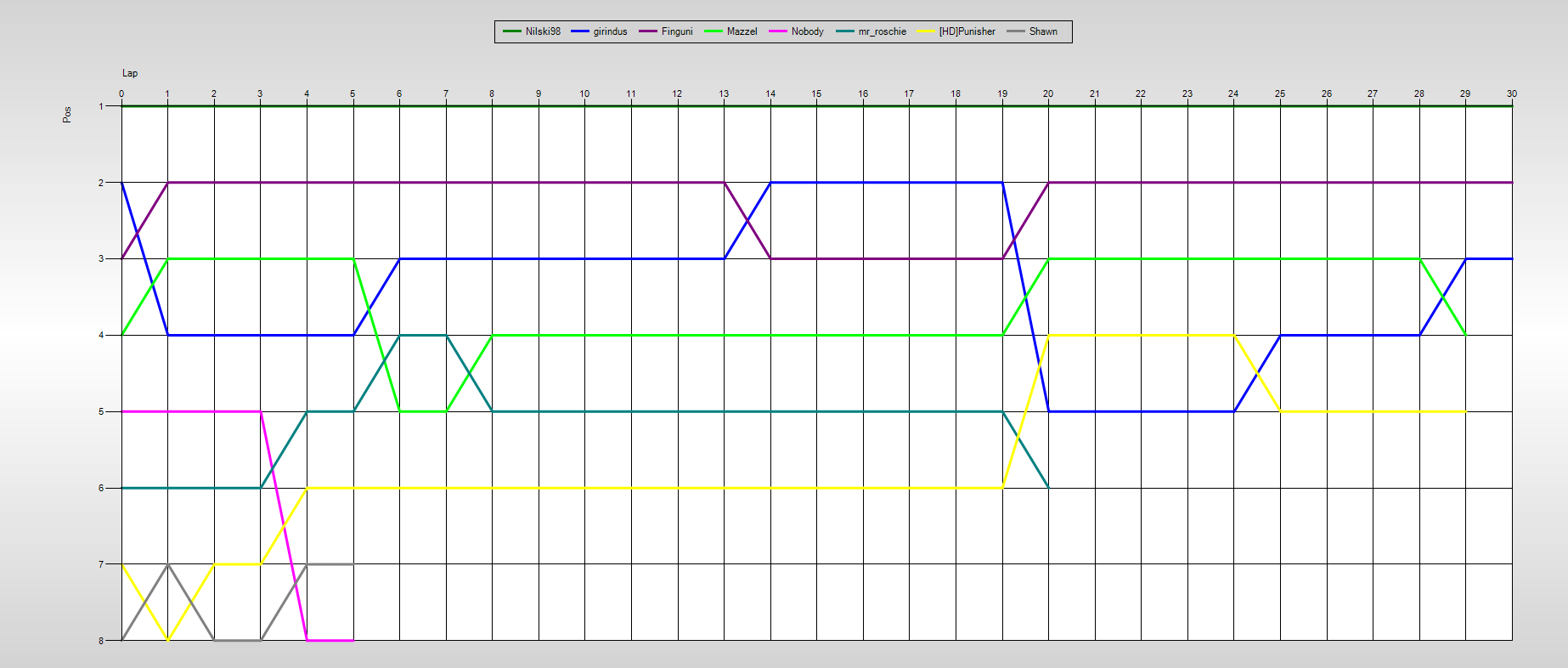1568x668 pixels.
Task: Select position 3 on the vertical axis
Action: coord(101,258)
